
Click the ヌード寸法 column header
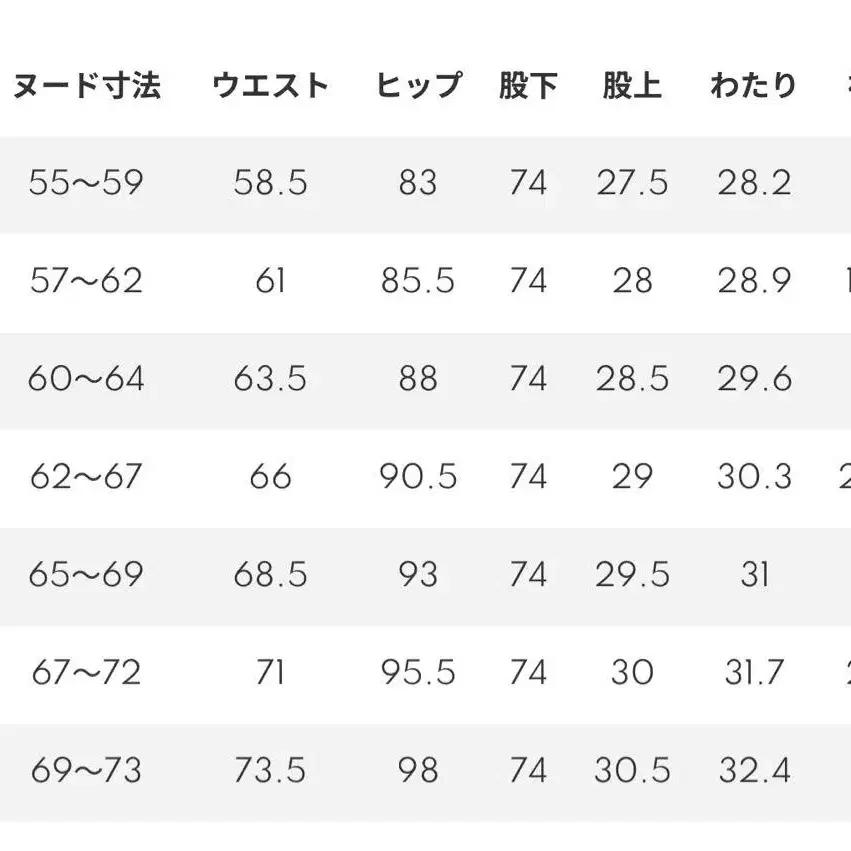tap(86, 86)
